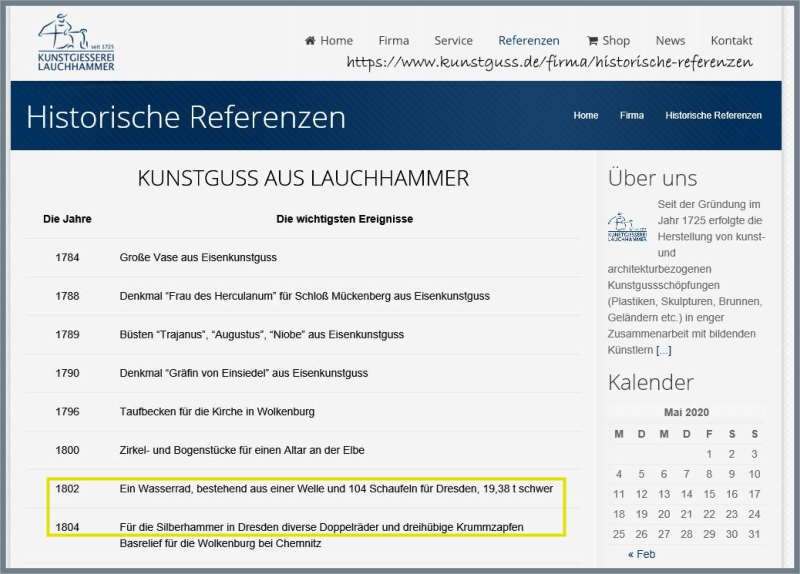Click the 1784 Große Vase entry
Screen dimensions: 800x574
tap(198, 257)
